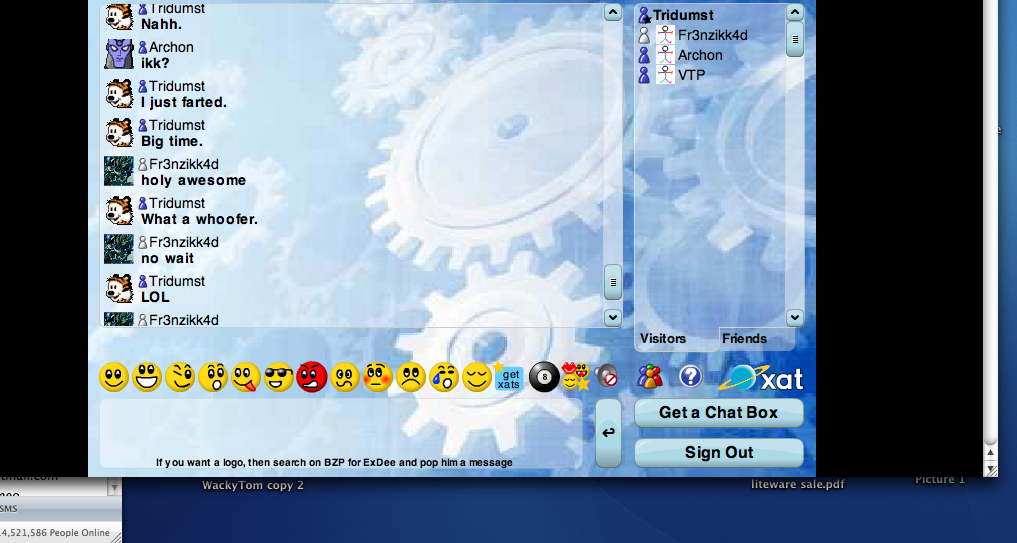
Task: Insert the big grin emoticon
Action: (x=147, y=377)
